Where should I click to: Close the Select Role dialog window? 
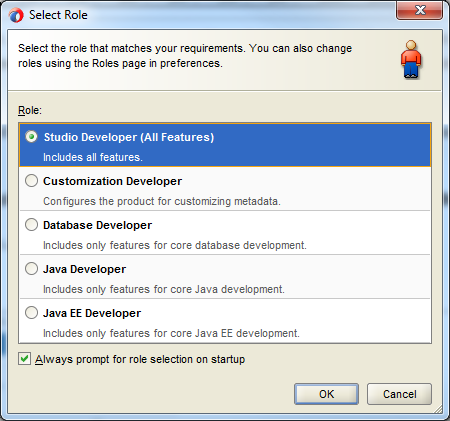419,11
